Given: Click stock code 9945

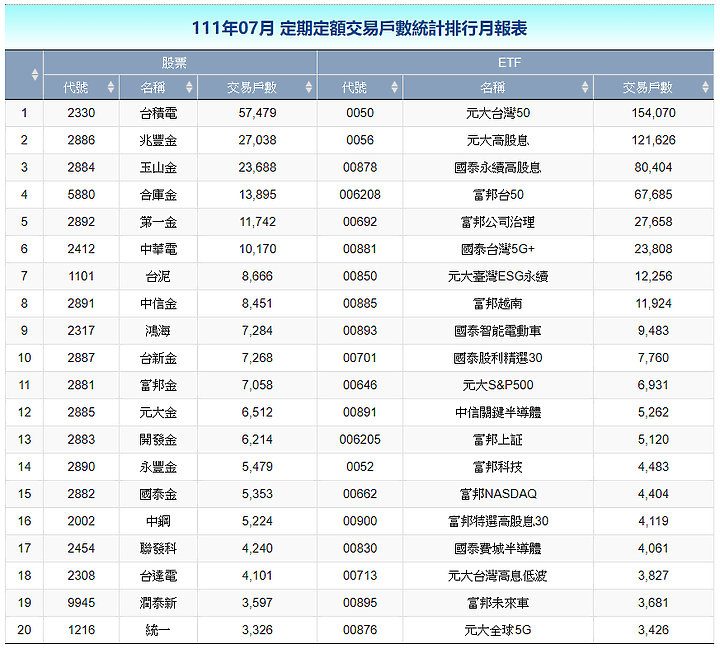Looking at the screenshot, I should pyautogui.click(x=81, y=603).
